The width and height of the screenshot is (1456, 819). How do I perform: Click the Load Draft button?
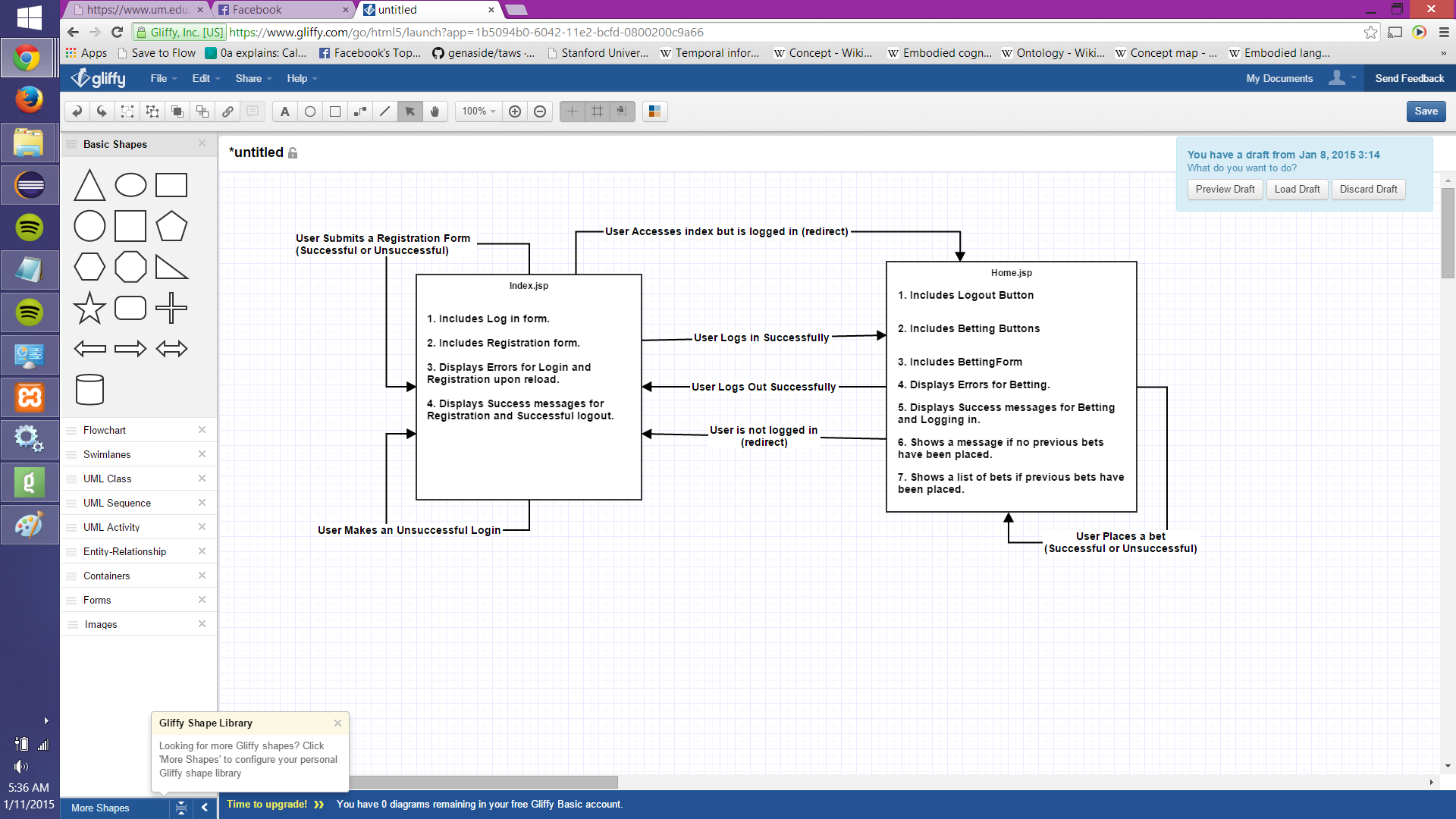point(1297,189)
